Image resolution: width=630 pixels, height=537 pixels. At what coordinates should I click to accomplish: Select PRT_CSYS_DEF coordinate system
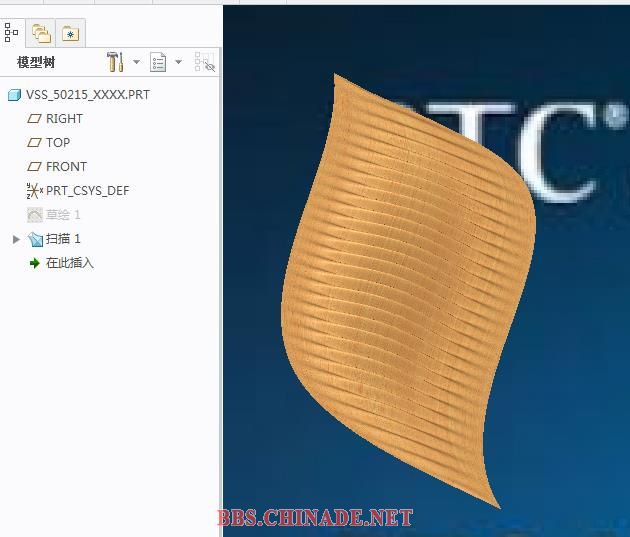point(88,191)
